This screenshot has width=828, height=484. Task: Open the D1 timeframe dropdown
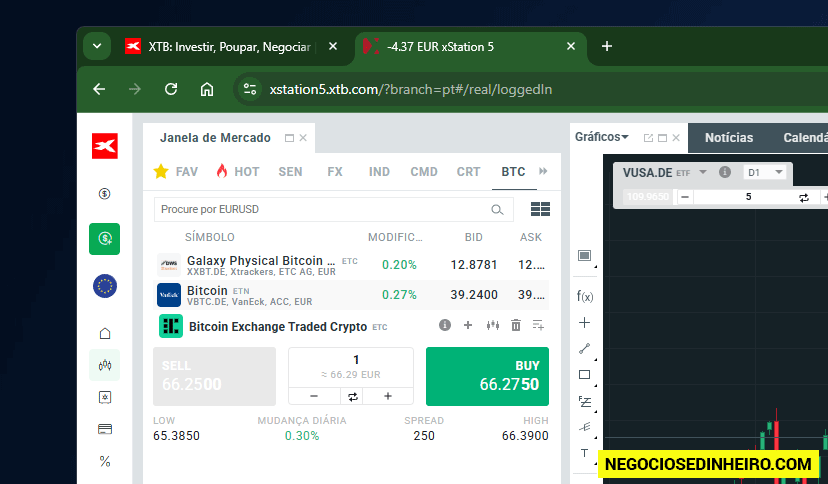(765, 172)
